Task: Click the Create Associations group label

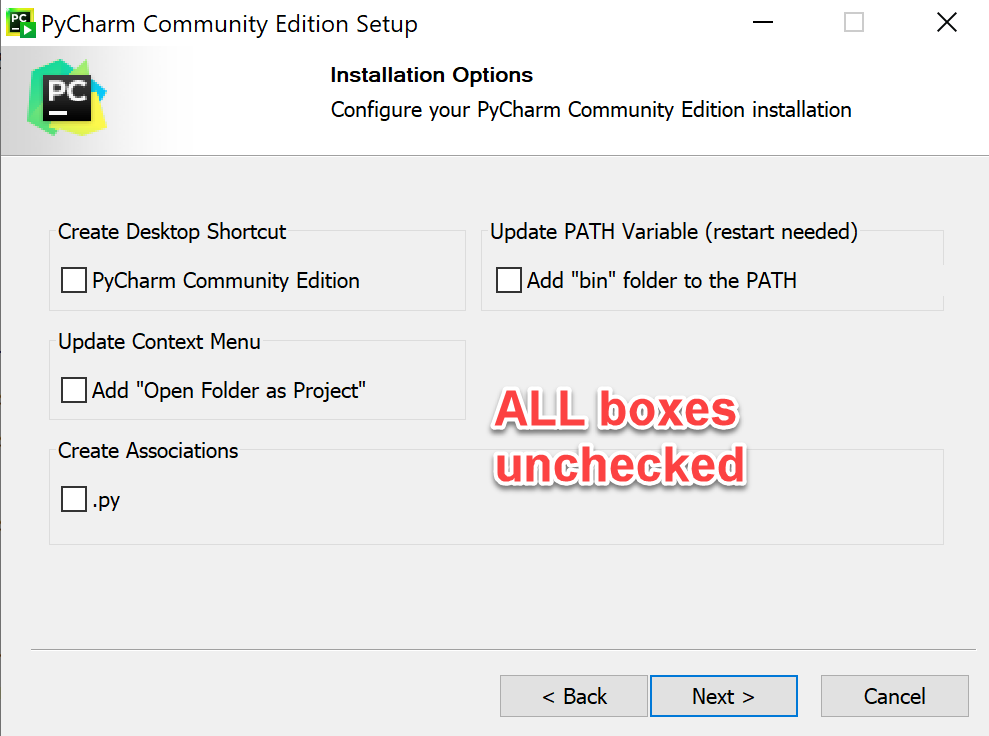Action: [147, 451]
